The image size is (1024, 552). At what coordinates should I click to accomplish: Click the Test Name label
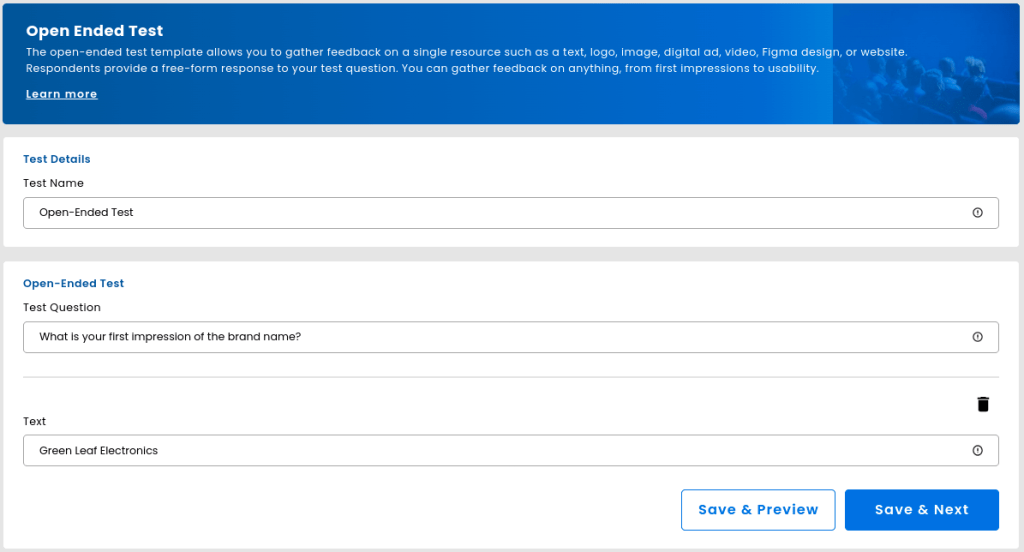coord(53,183)
